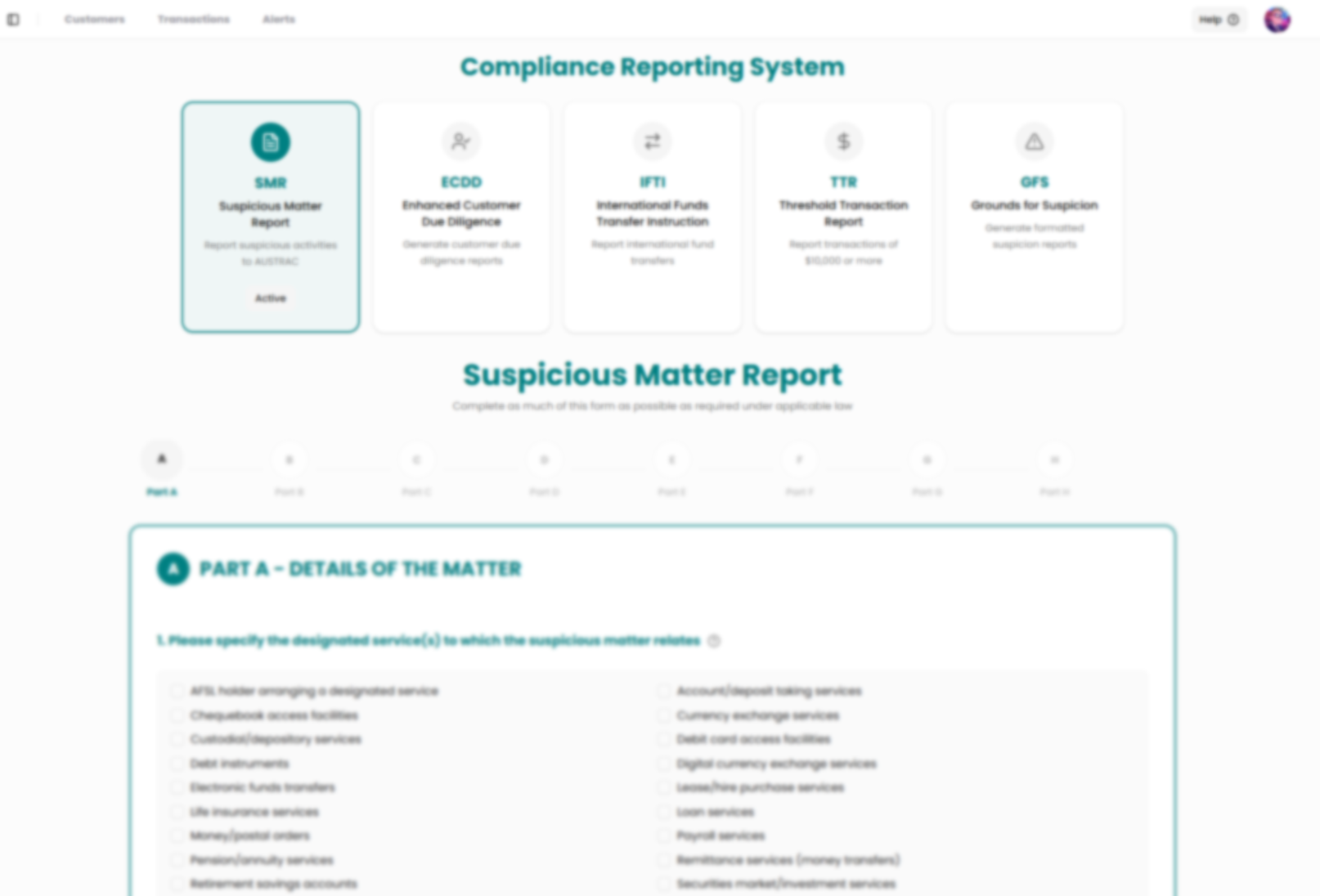Image resolution: width=1320 pixels, height=896 pixels.
Task: Click the IFTI funds transfer arrows icon
Action: point(652,141)
